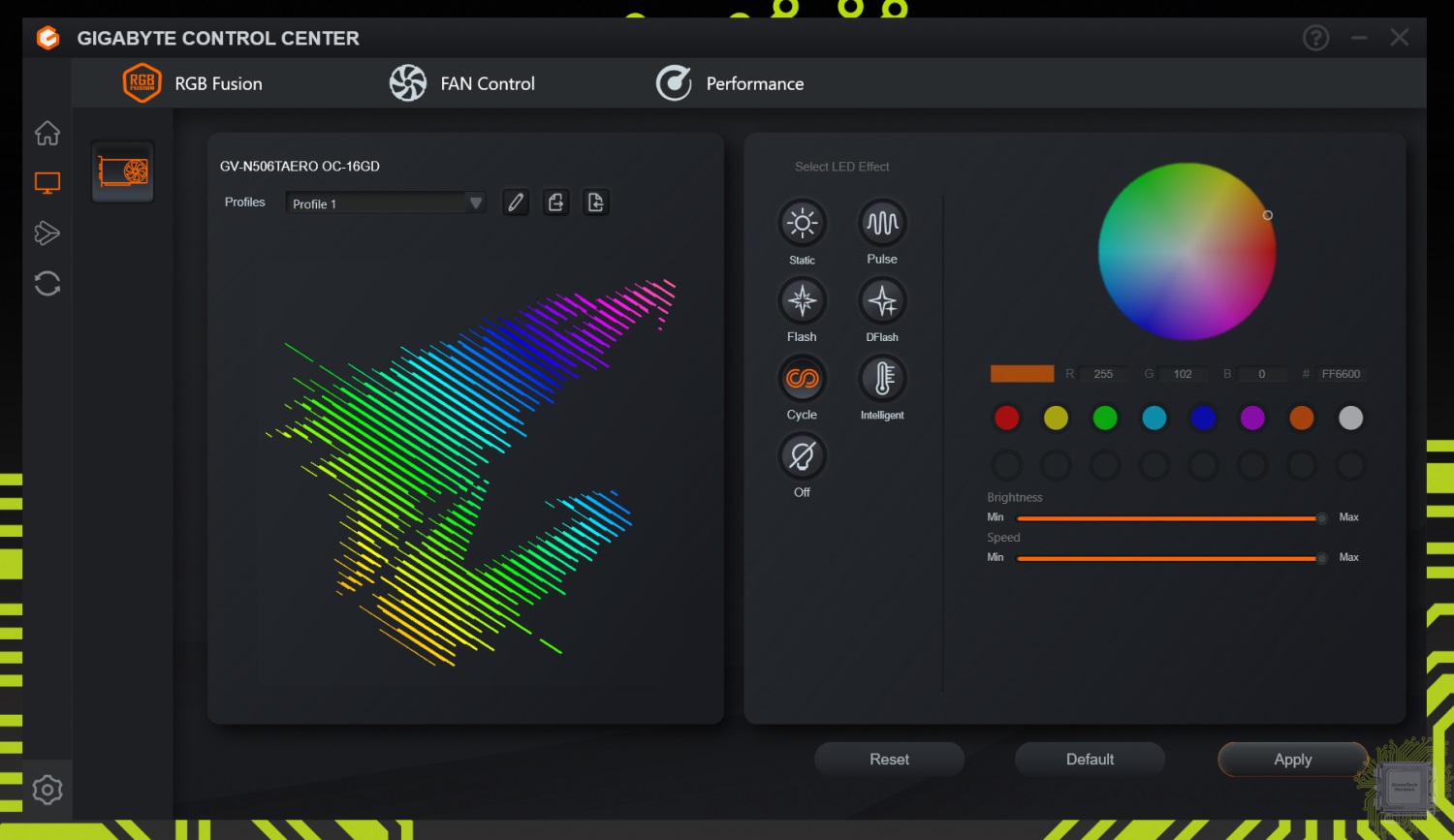Select the Static LED effect

point(802,223)
